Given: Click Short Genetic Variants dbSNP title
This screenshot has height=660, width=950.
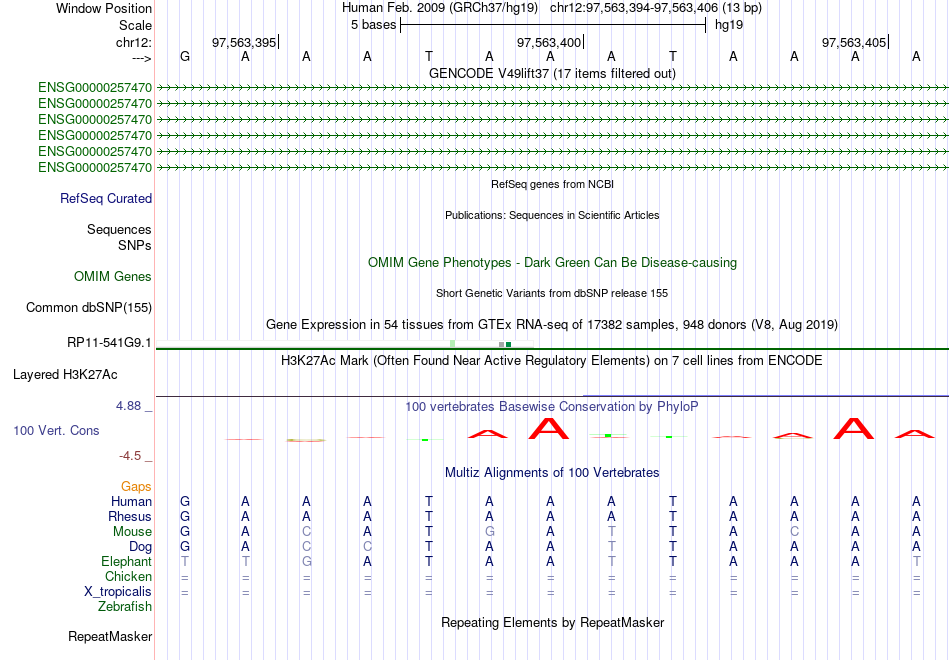Looking at the screenshot, I should [552, 293].
